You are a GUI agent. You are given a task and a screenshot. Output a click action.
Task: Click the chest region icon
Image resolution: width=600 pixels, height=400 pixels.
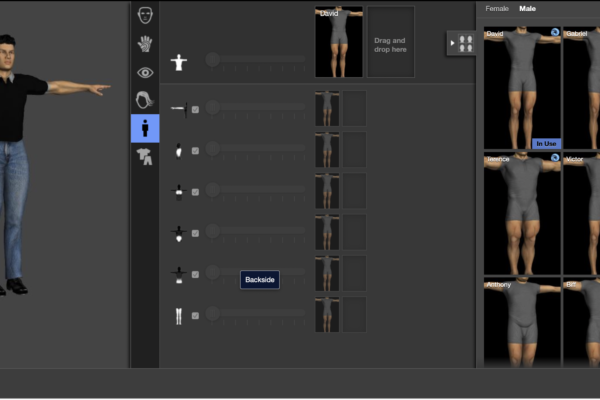pos(179,192)
